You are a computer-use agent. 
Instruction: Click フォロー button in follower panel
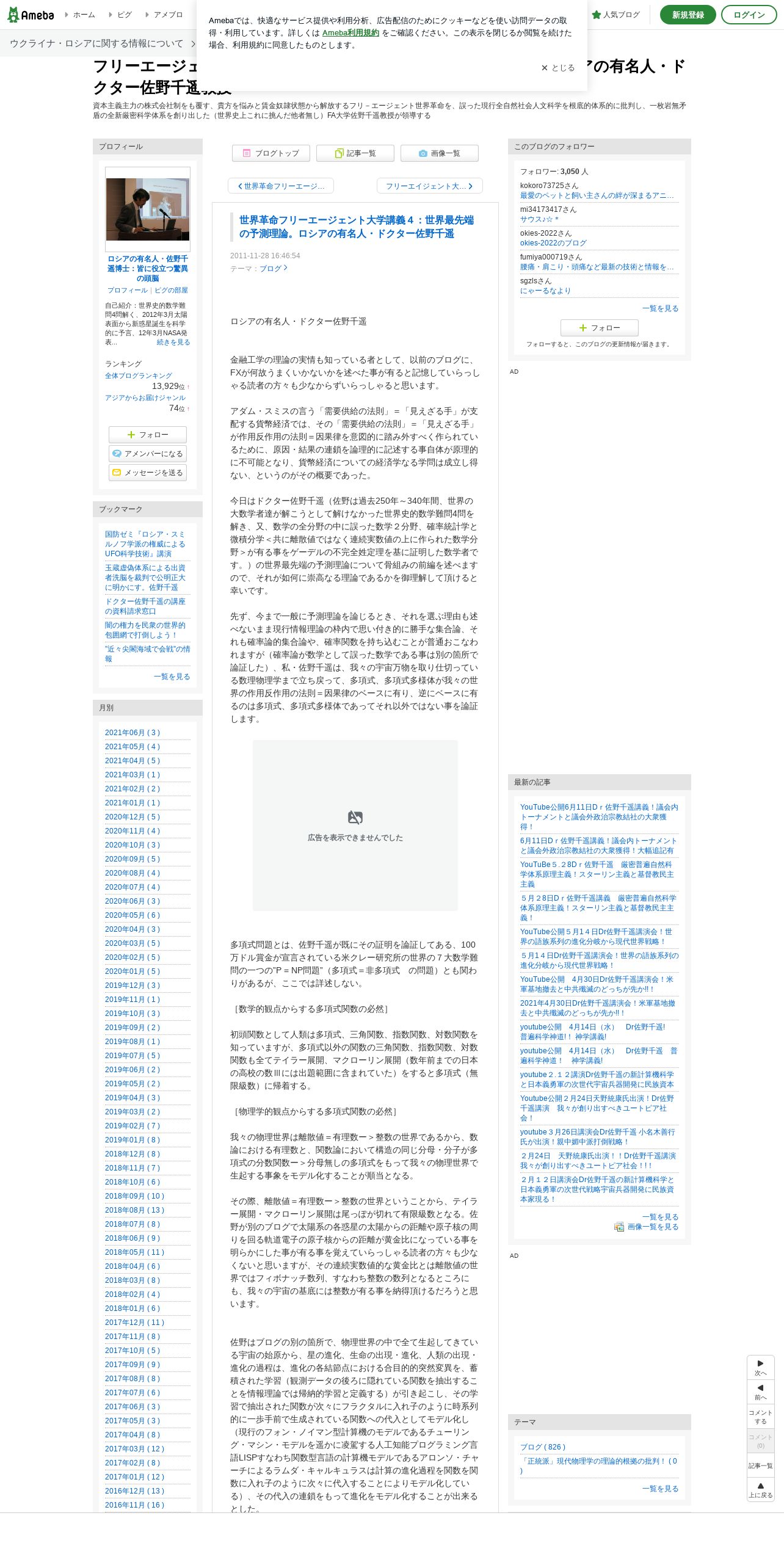coord(600,328)
